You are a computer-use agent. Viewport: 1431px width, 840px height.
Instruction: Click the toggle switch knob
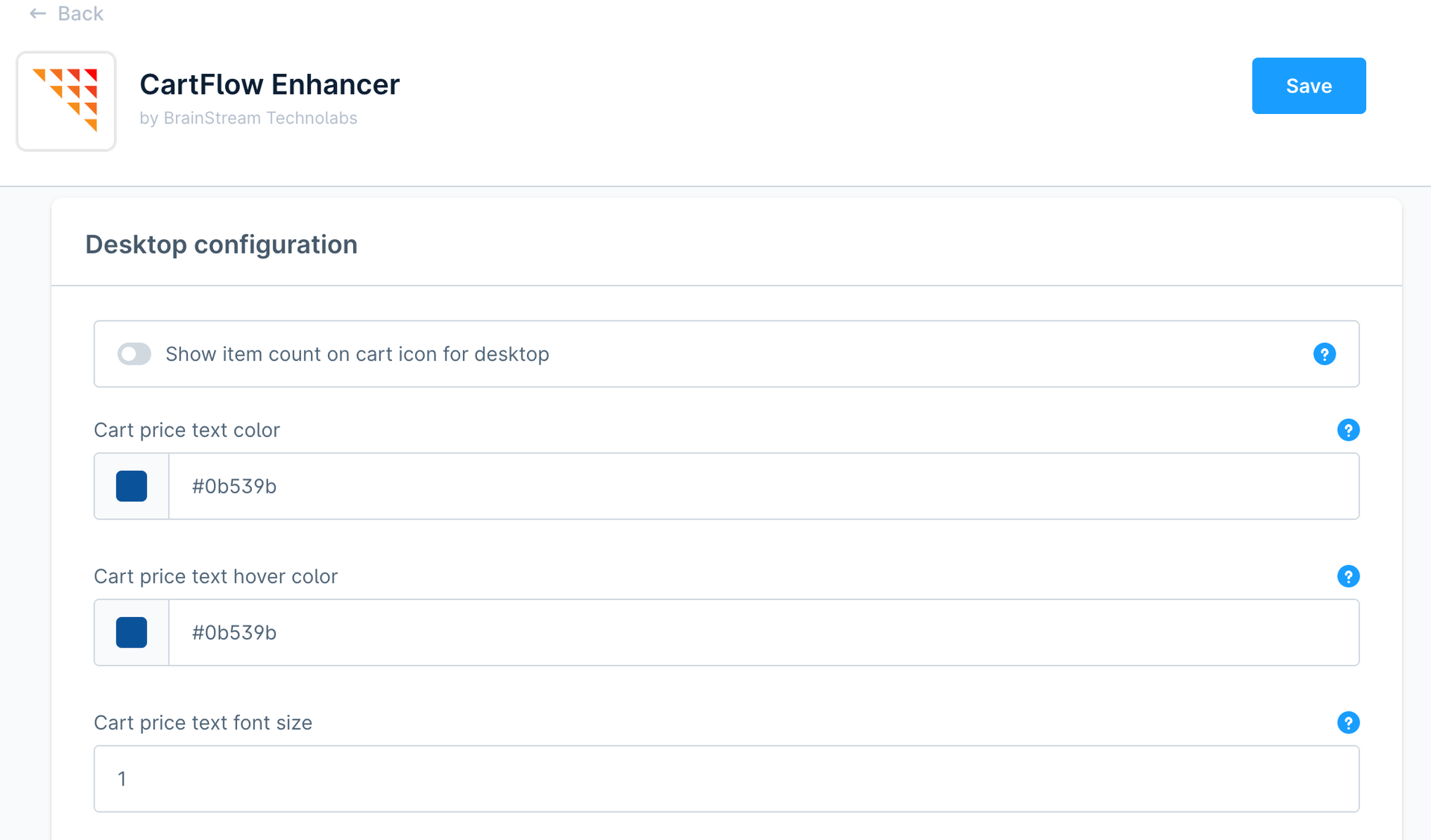(x=127, y=354)
